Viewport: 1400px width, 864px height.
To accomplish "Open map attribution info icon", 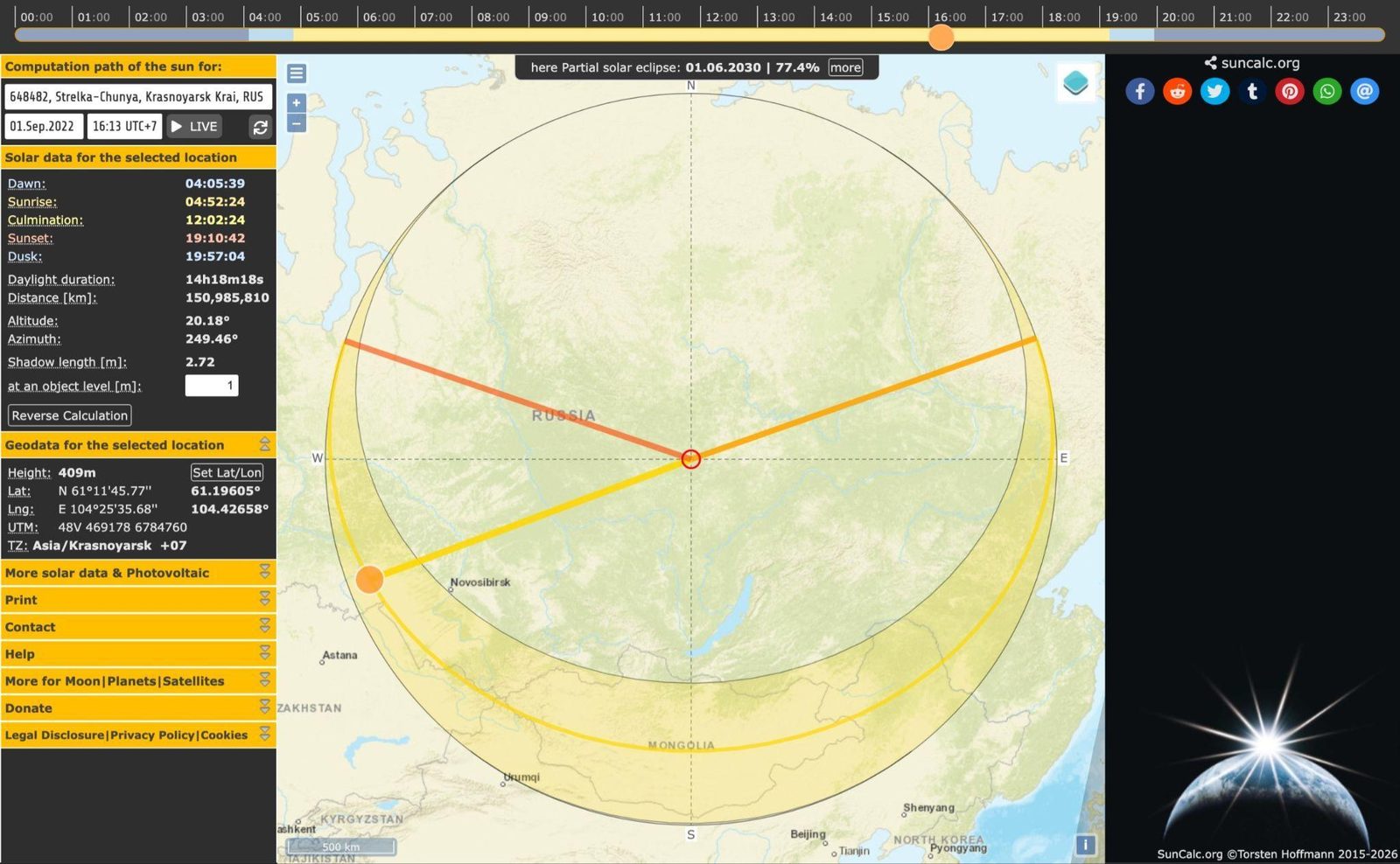I will [x=1085, y=845].
